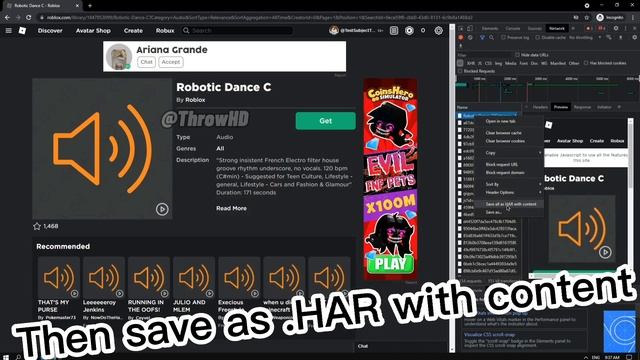Image resolution: width=640 pixels, height=360 pixels.
Task: Enable the Preserve log checkbox
Action: pyautogui.click(x=503, y=38)
